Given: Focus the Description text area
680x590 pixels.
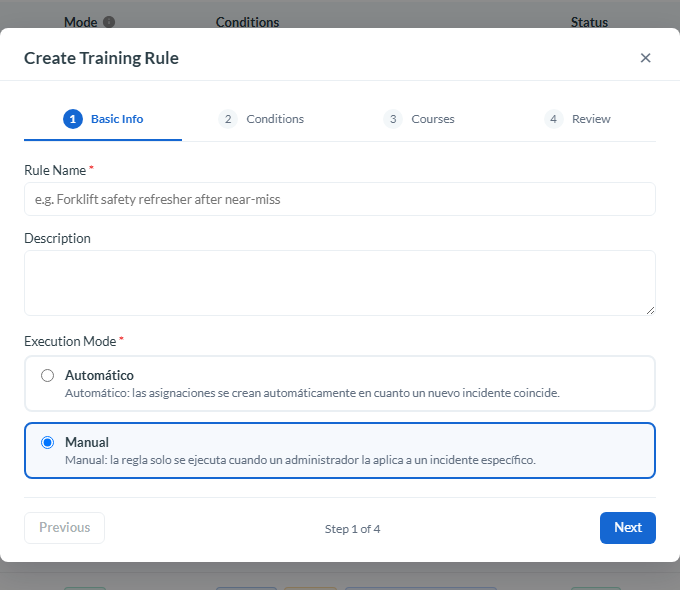Looking at the screenshot, I should [x=340, y=283].
